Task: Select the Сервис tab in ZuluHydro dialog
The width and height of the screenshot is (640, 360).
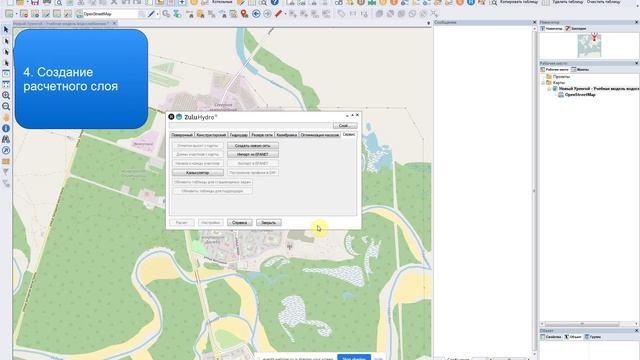Action: pyautogui.click(x=349, y=134)
